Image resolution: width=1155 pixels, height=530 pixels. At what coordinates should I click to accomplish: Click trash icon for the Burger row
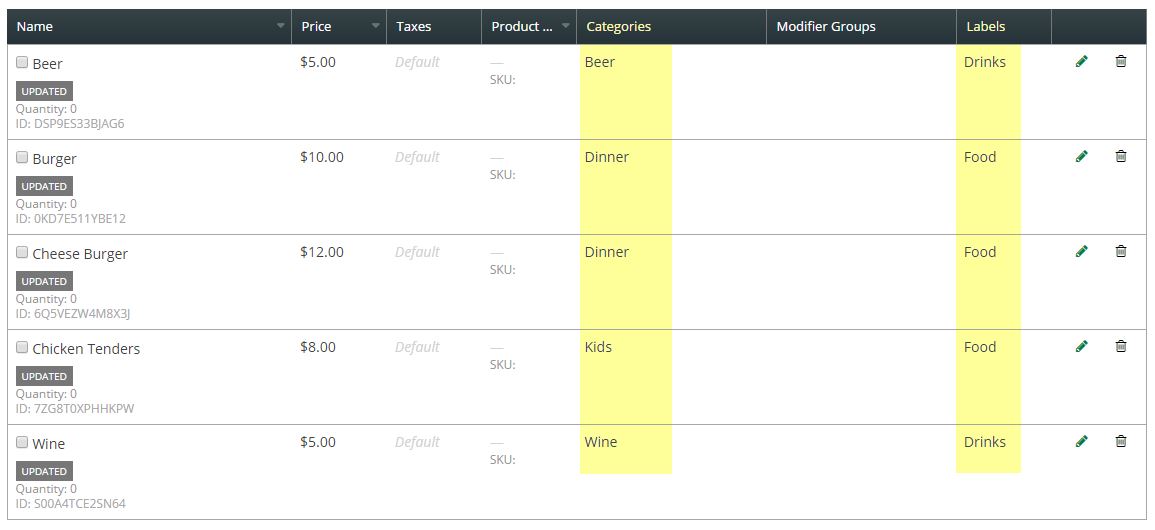pyautogui.click(x=1121, y=157)
